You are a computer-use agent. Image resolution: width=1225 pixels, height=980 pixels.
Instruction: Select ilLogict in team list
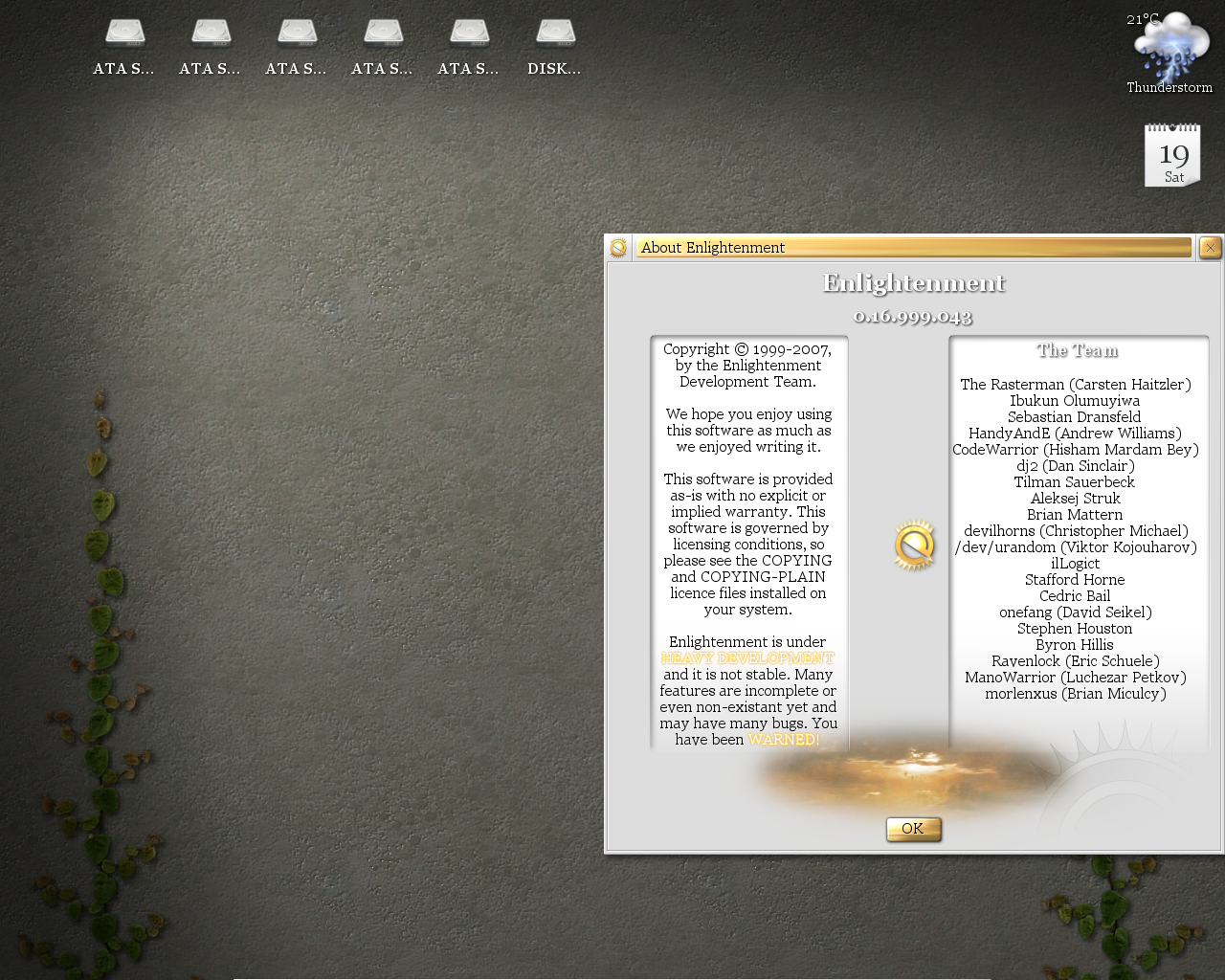click(x=1075, y=564)
